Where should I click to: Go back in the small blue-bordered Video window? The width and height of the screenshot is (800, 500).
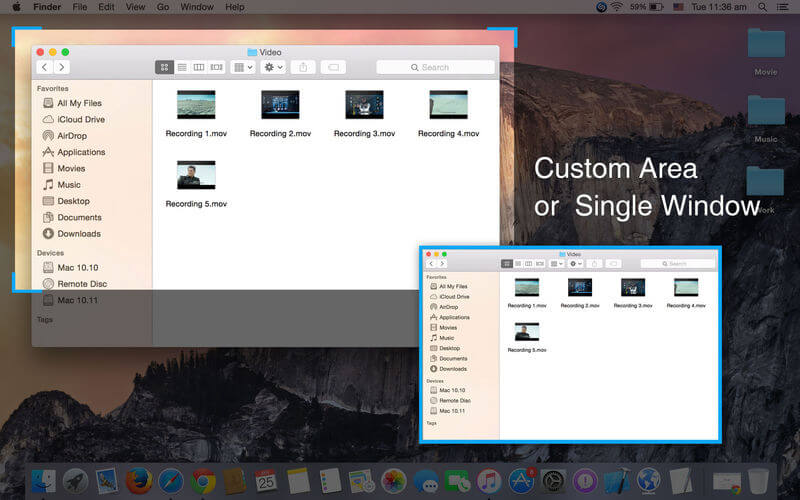(431, 264)
